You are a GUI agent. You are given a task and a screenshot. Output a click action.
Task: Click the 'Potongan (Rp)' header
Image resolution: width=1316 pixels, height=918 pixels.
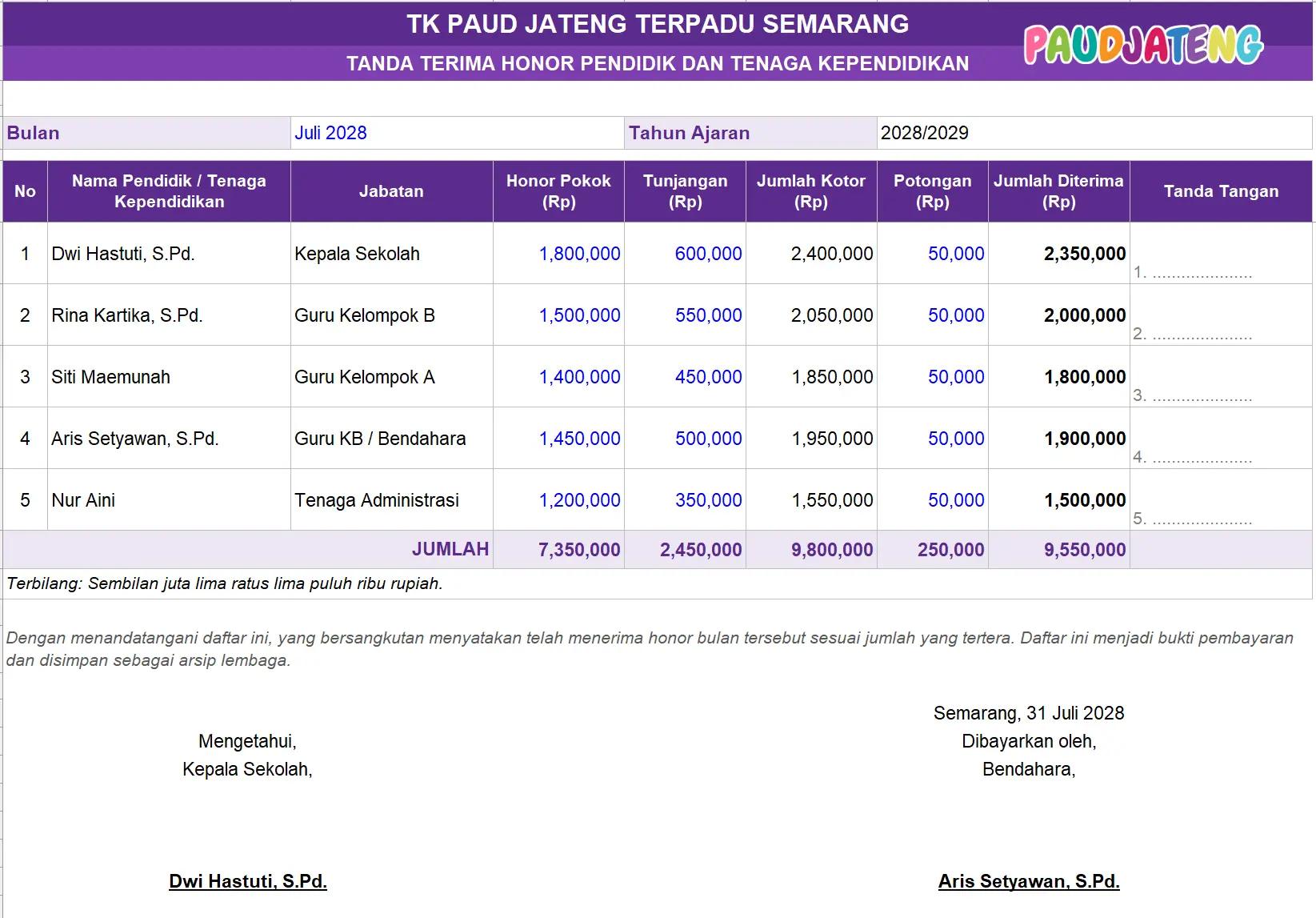[933, 191]
